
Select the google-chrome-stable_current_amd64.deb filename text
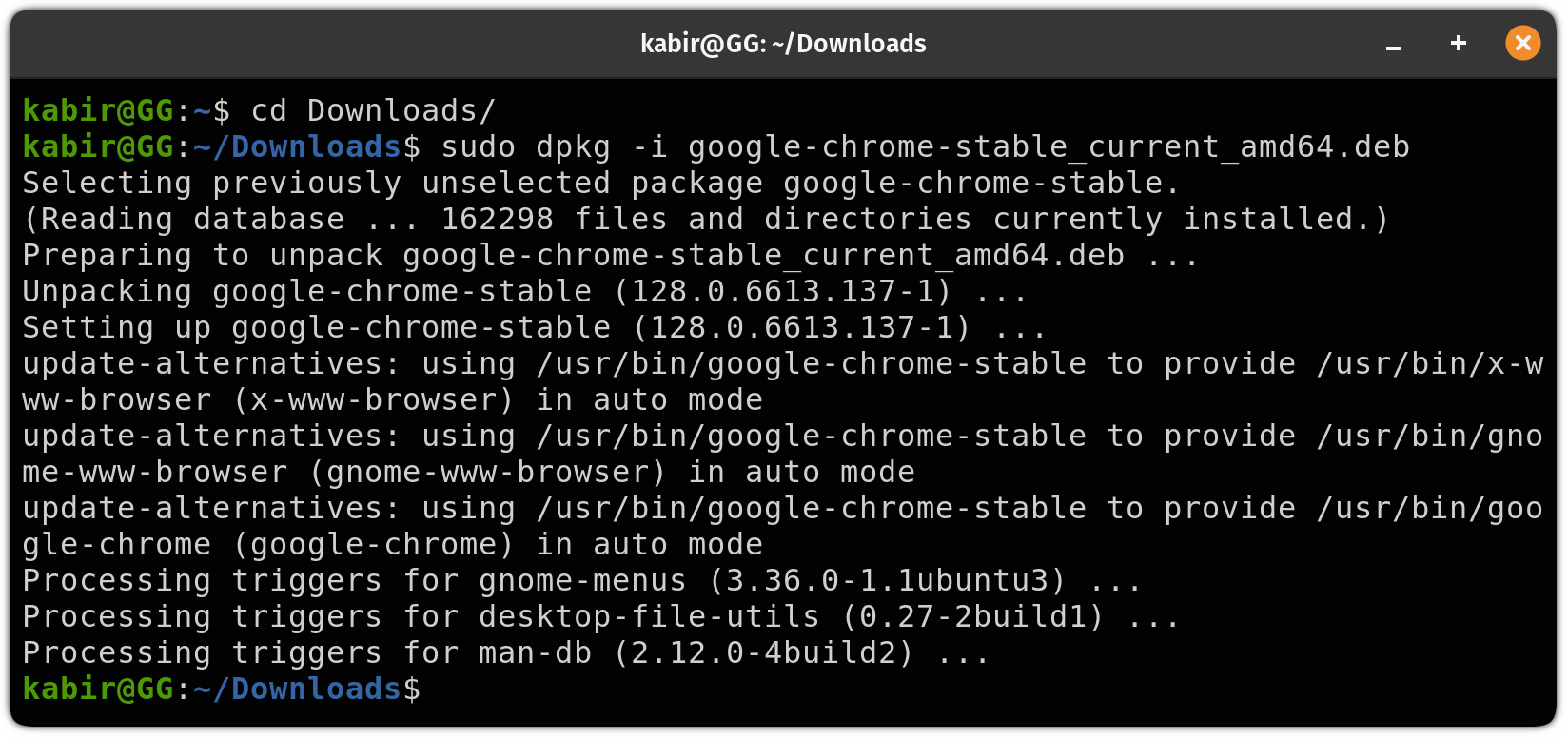coord(1047,146)
